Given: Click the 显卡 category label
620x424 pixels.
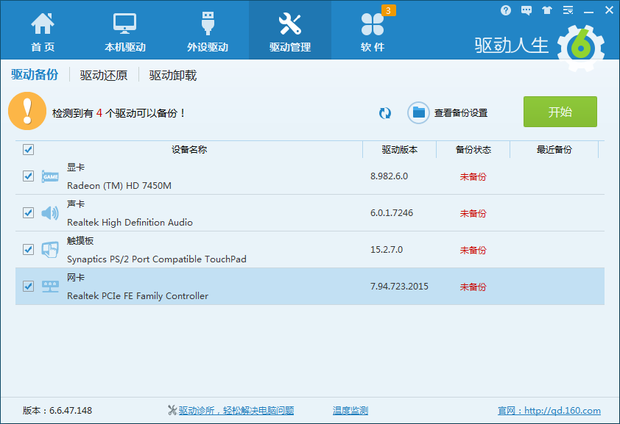Looking at the screenshot, I should tap(76, 167).
